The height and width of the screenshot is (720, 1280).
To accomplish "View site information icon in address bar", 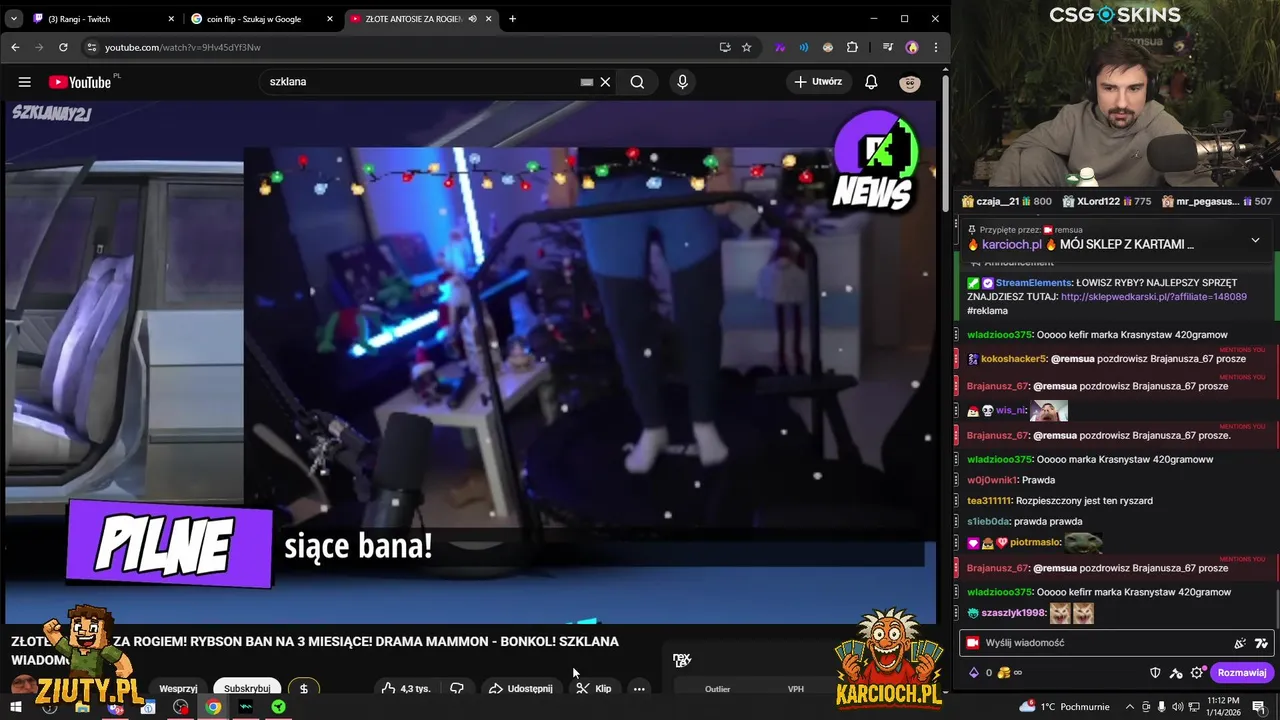I will pos(91,47).
